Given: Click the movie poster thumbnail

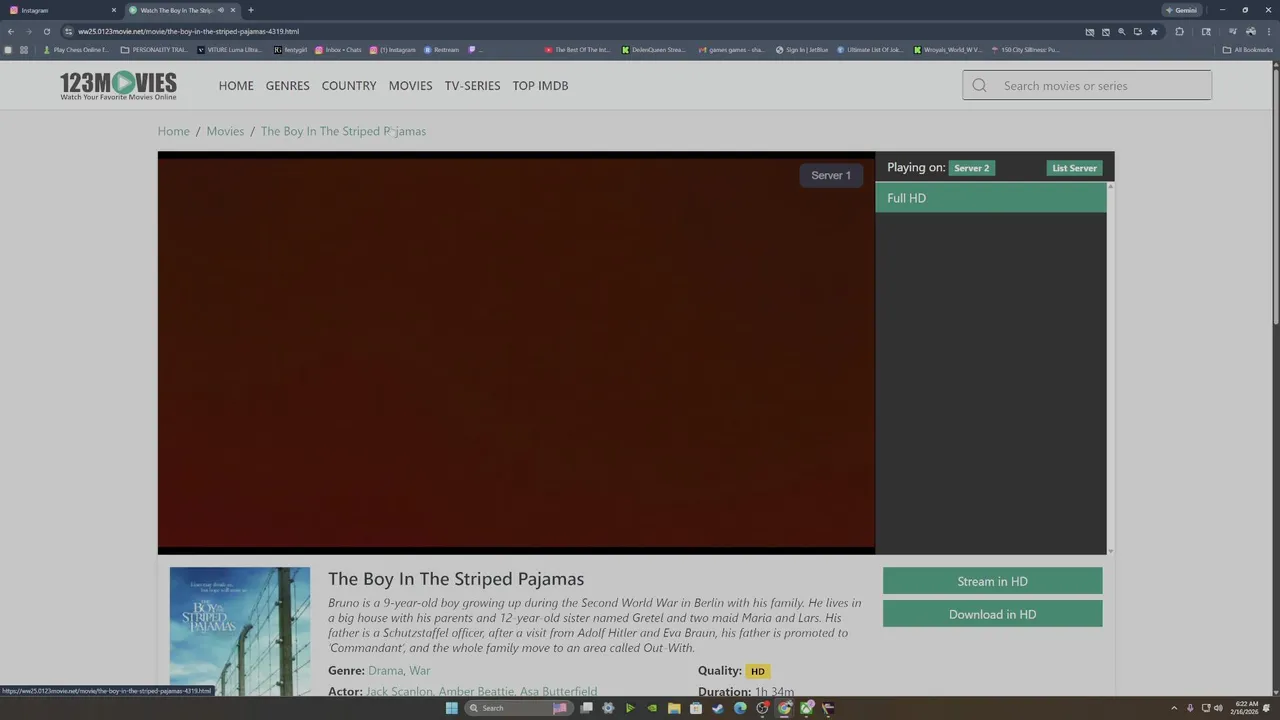Looking at the screenshot, I should tap(240, 632).
